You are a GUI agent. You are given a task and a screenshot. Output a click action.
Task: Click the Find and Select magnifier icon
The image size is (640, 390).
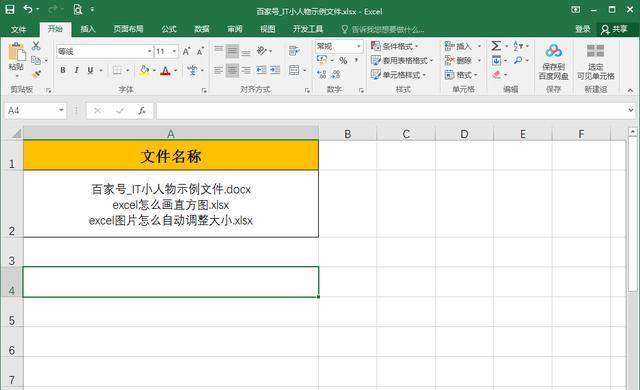point(518,60)
